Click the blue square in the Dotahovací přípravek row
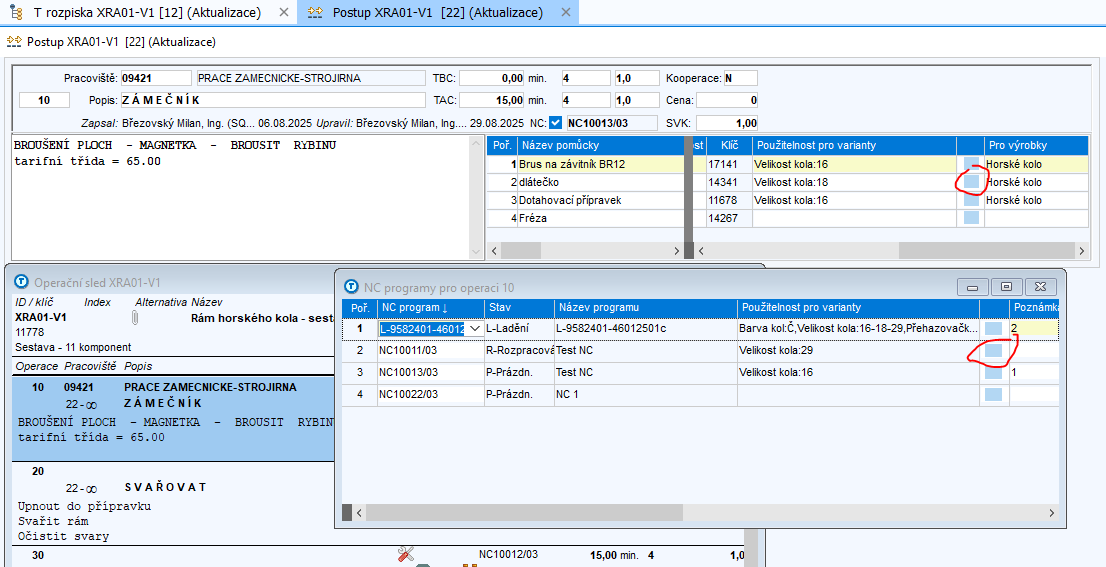 970,200
